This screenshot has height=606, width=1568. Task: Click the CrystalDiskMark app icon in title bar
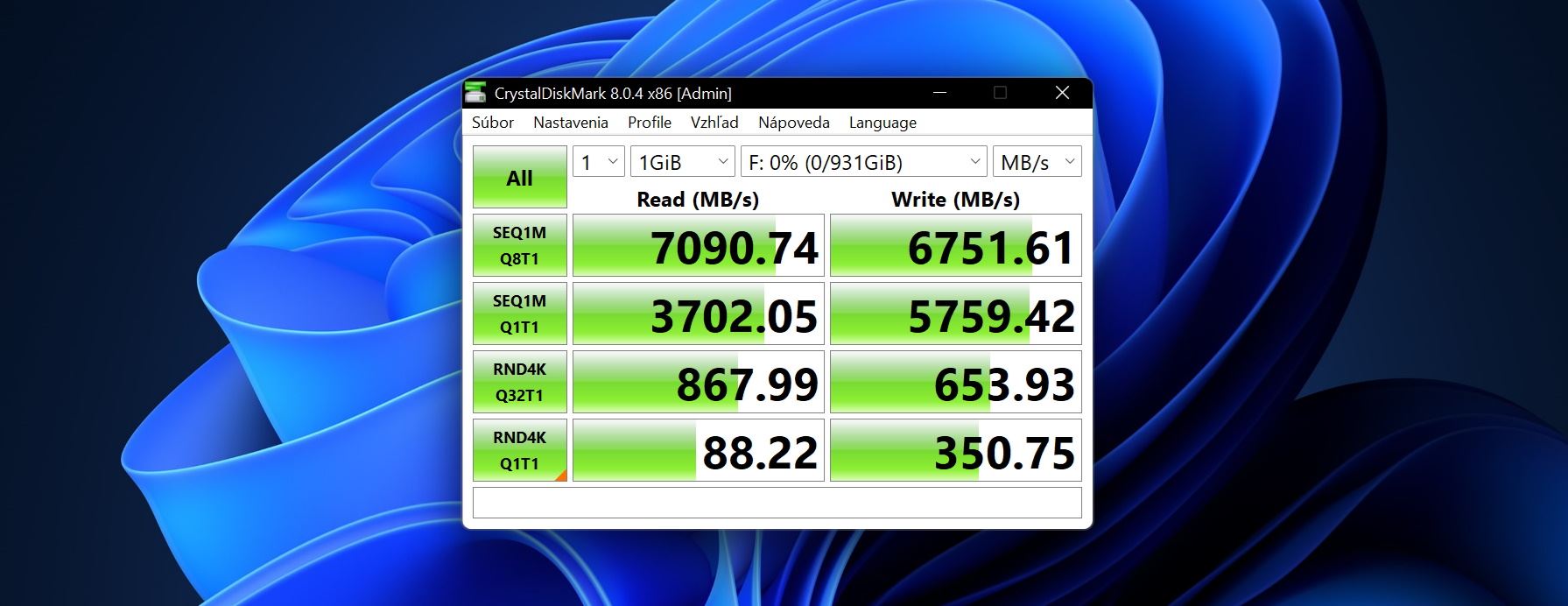pyautogui.click(x=475, y=93)
